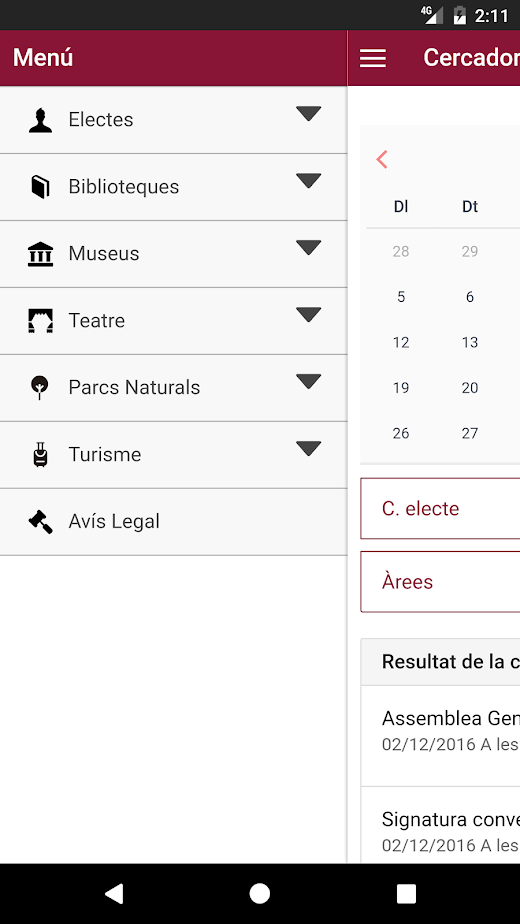Select calendar day 13
This screenshot has height=924, width=520.
point(470,342)
